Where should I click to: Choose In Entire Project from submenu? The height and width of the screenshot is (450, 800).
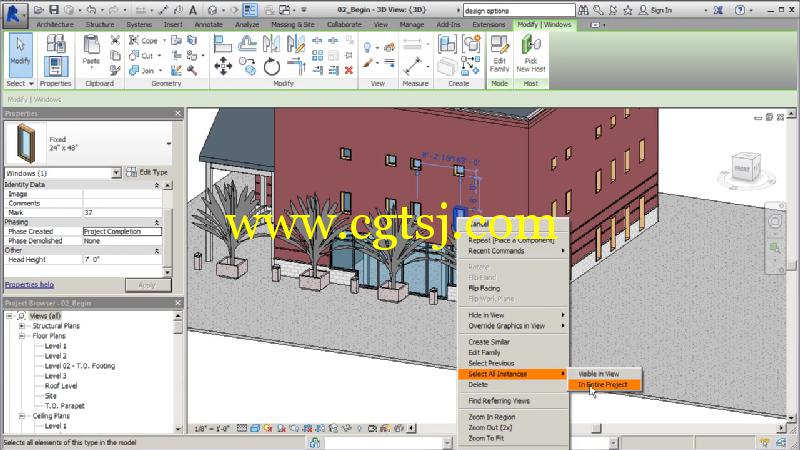point(604,385)
